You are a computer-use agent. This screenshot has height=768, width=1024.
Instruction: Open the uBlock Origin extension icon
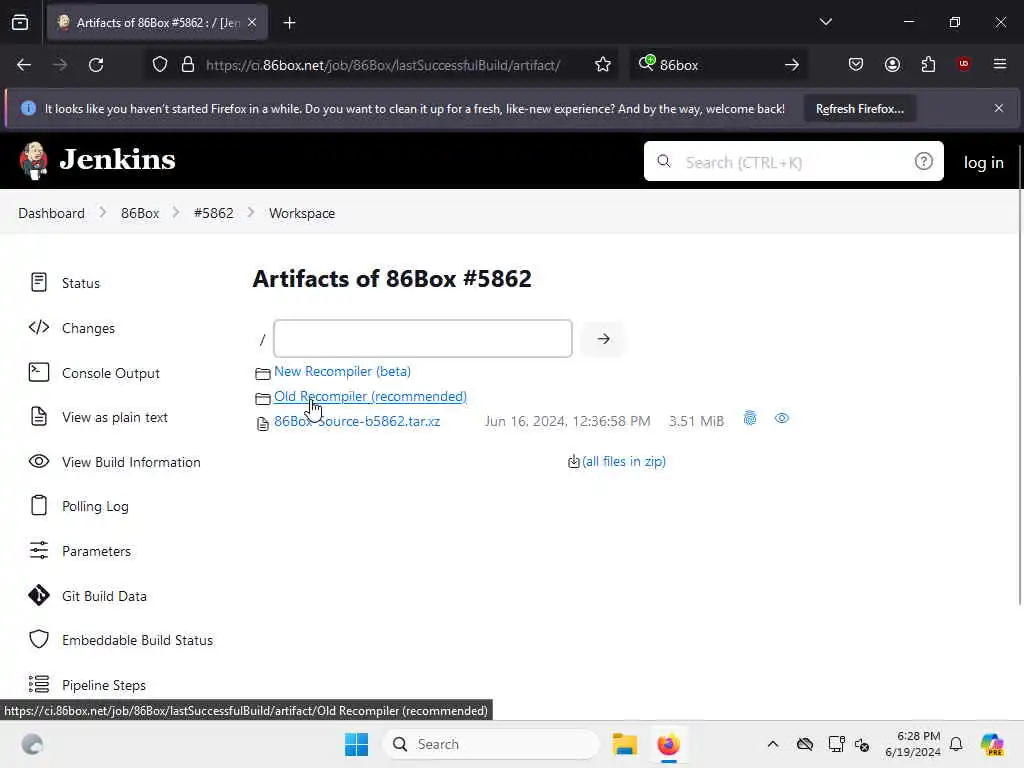click(x=963, y=64)
